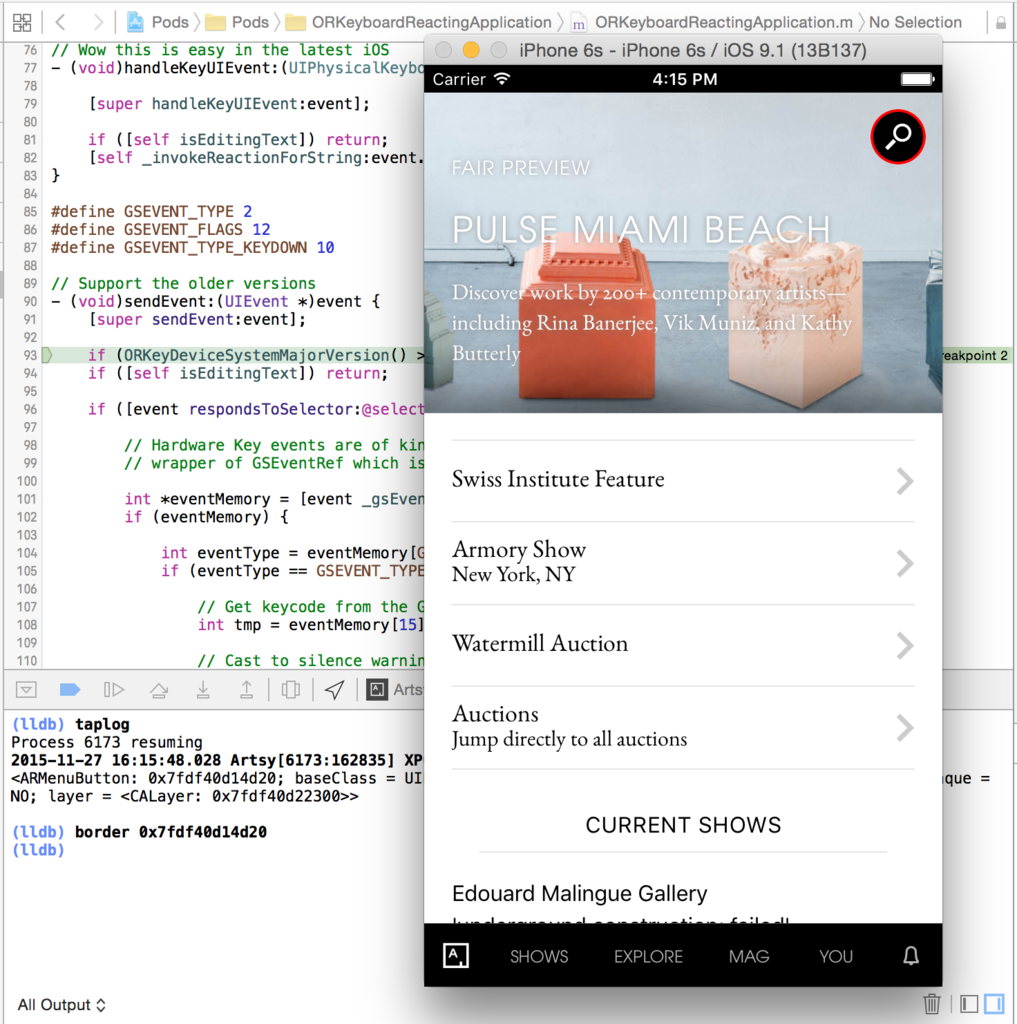This screenshot has width=1017, height=1024.
Task: Select Pods project in jump bar
Action: point(158,23)
